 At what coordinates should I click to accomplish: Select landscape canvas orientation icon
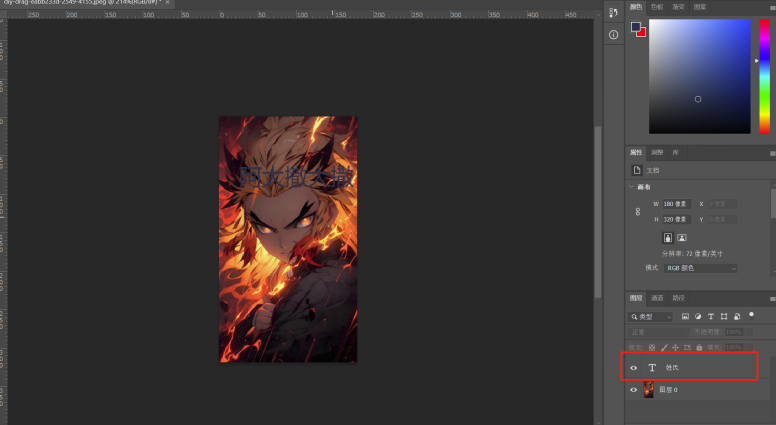682,238
